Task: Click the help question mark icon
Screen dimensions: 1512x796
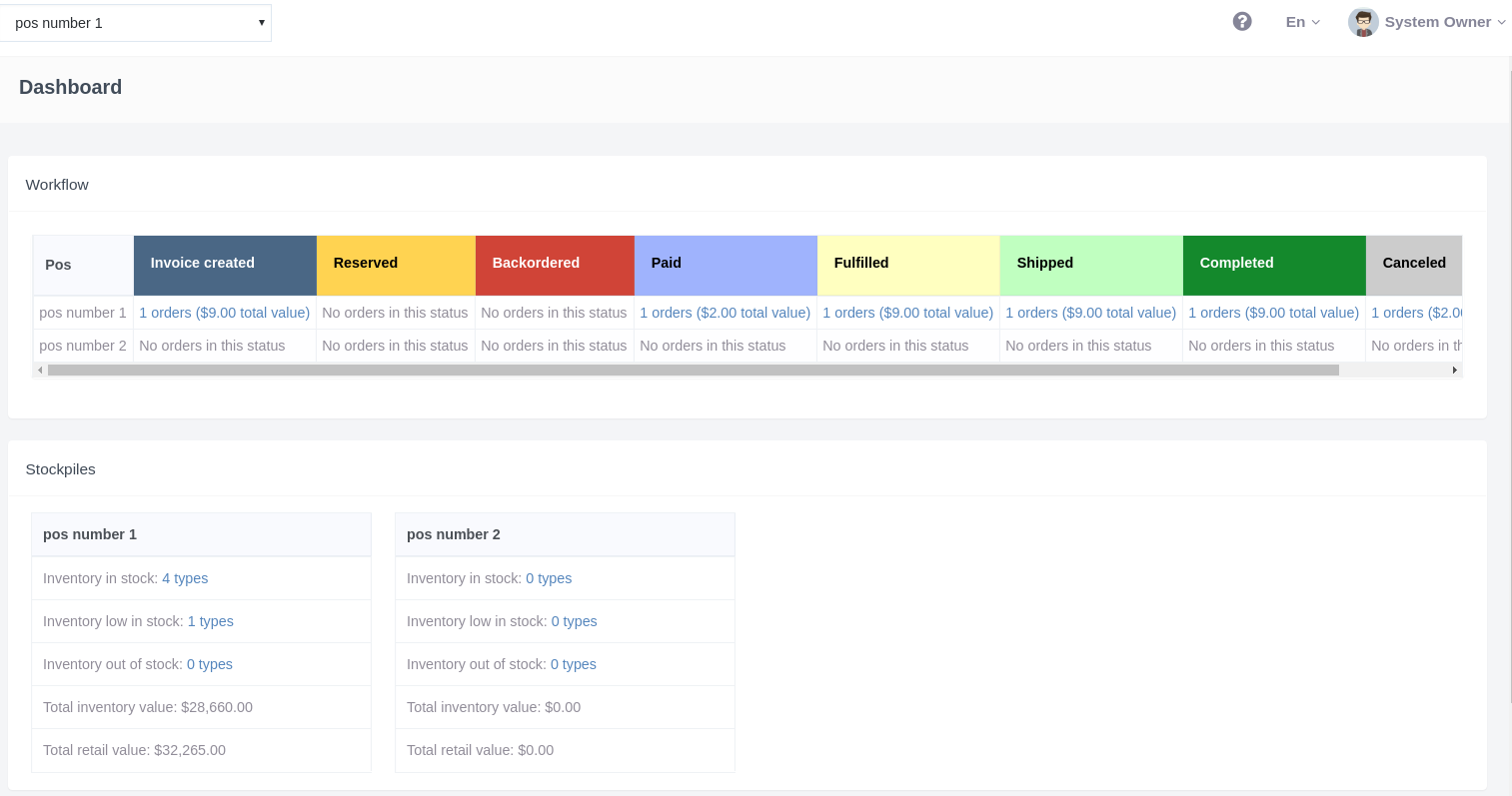Action: 1242,22
